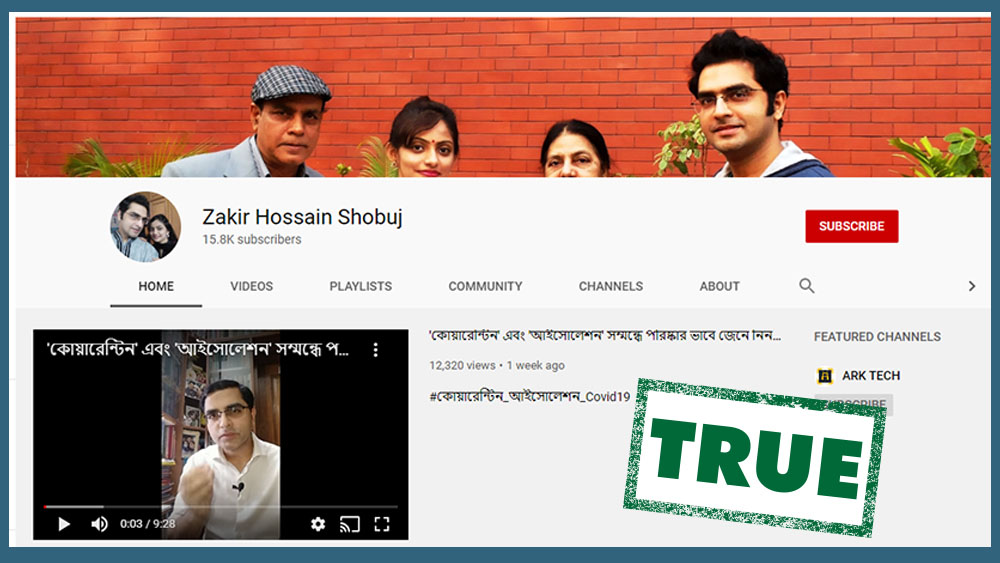Click the featured video thumbnail

(221, 434)
